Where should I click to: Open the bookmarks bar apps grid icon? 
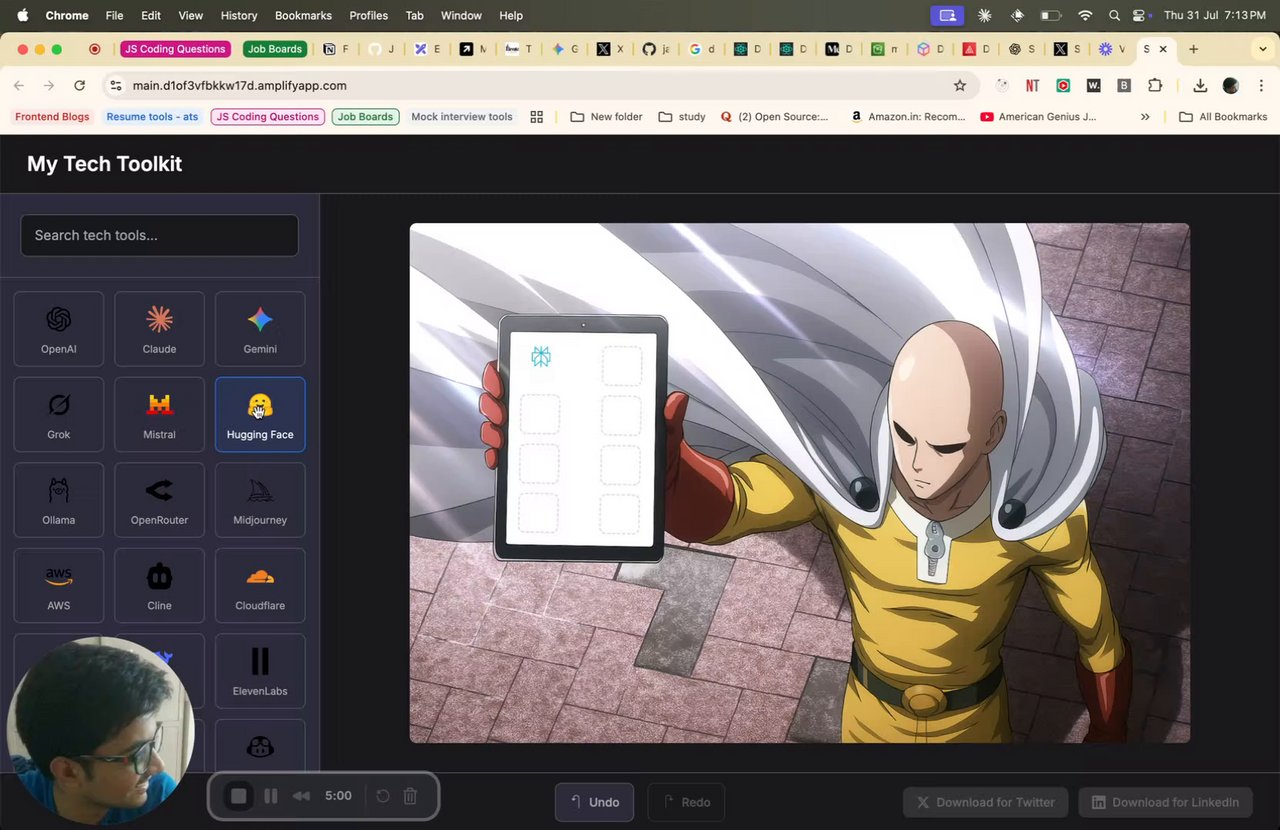pyautogui.click(x=537, y=117)
